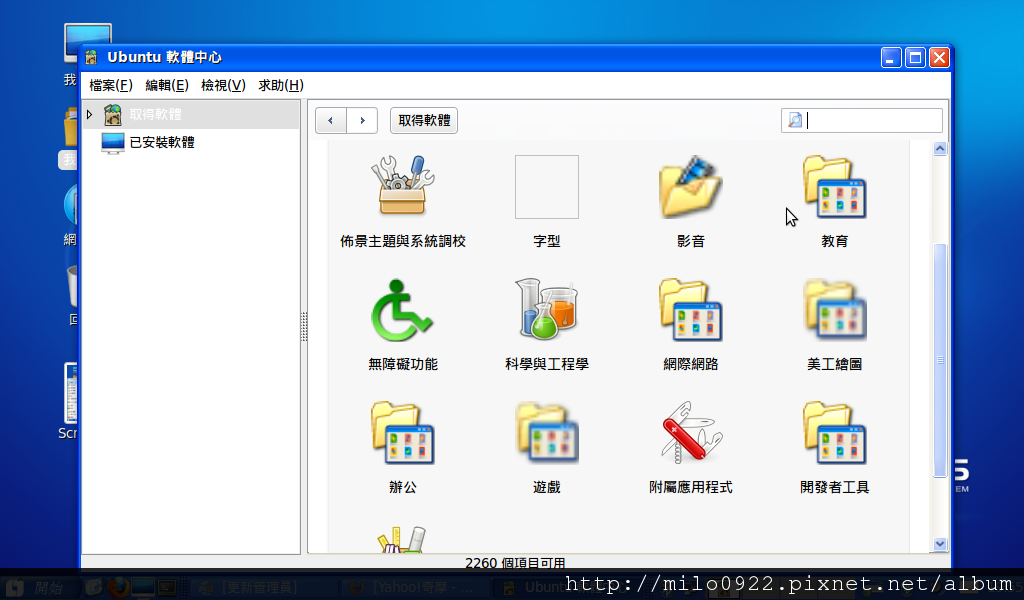The image size is (1024, 600).
Task: Go forward with the right arrow button
Action: click(362, 121)
